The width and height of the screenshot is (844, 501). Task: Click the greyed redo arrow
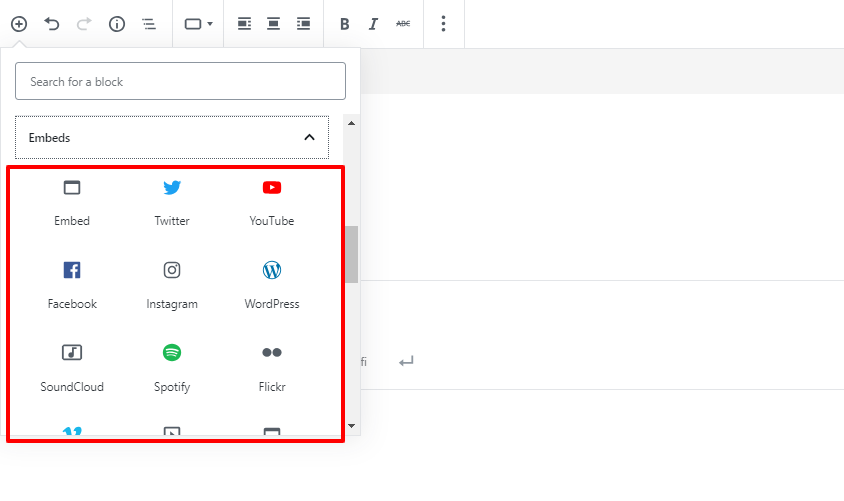click(x=84, y=24)
